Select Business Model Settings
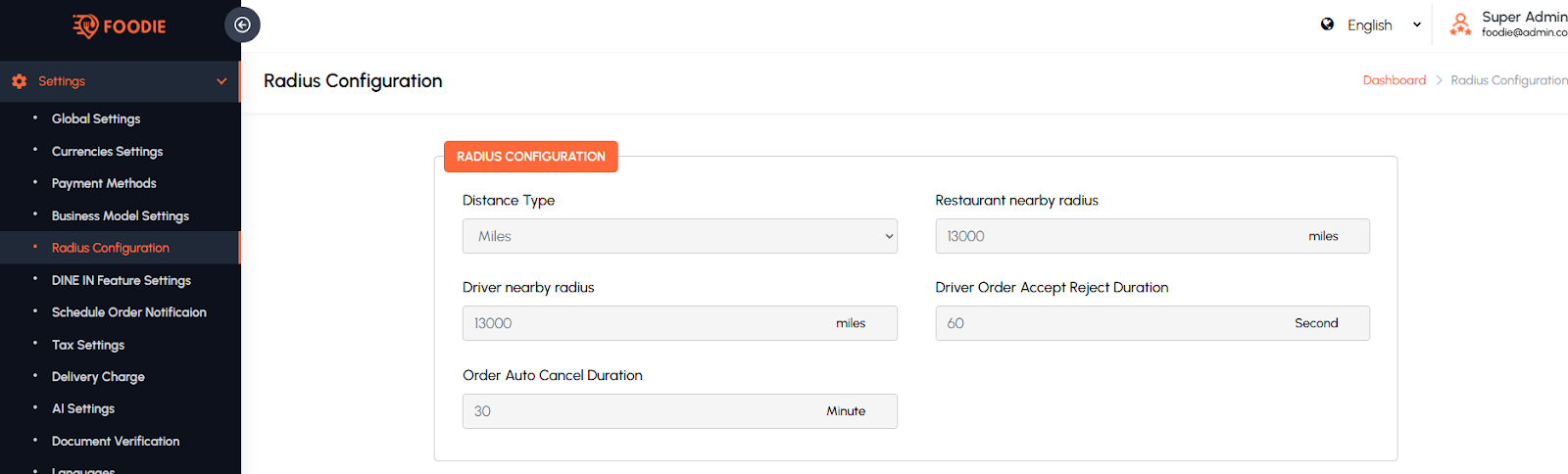 121,216
